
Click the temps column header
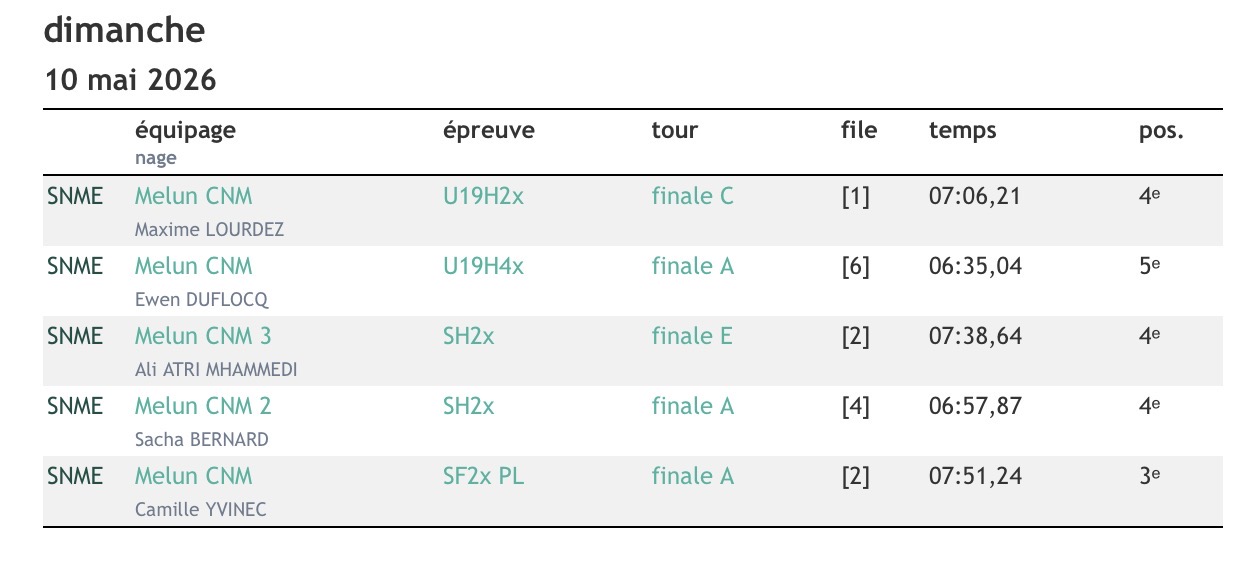[962, 130]
